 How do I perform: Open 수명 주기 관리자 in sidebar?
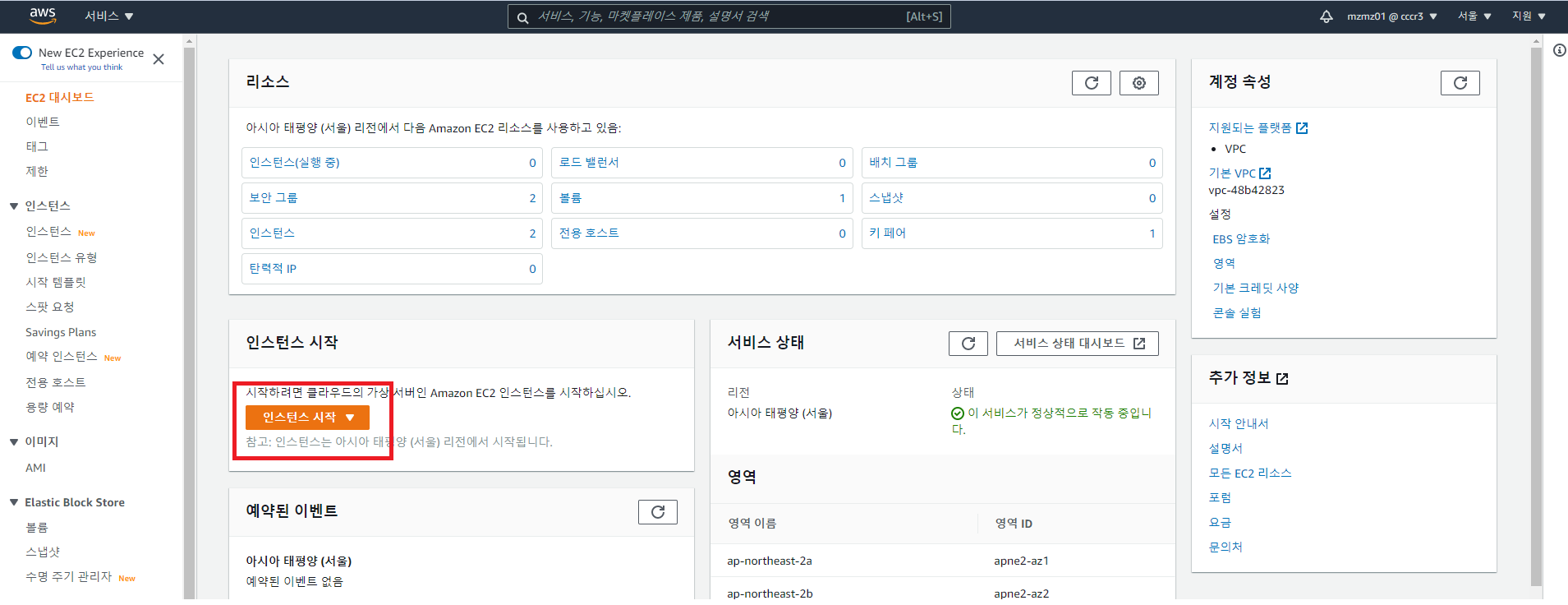pos(68,577)
